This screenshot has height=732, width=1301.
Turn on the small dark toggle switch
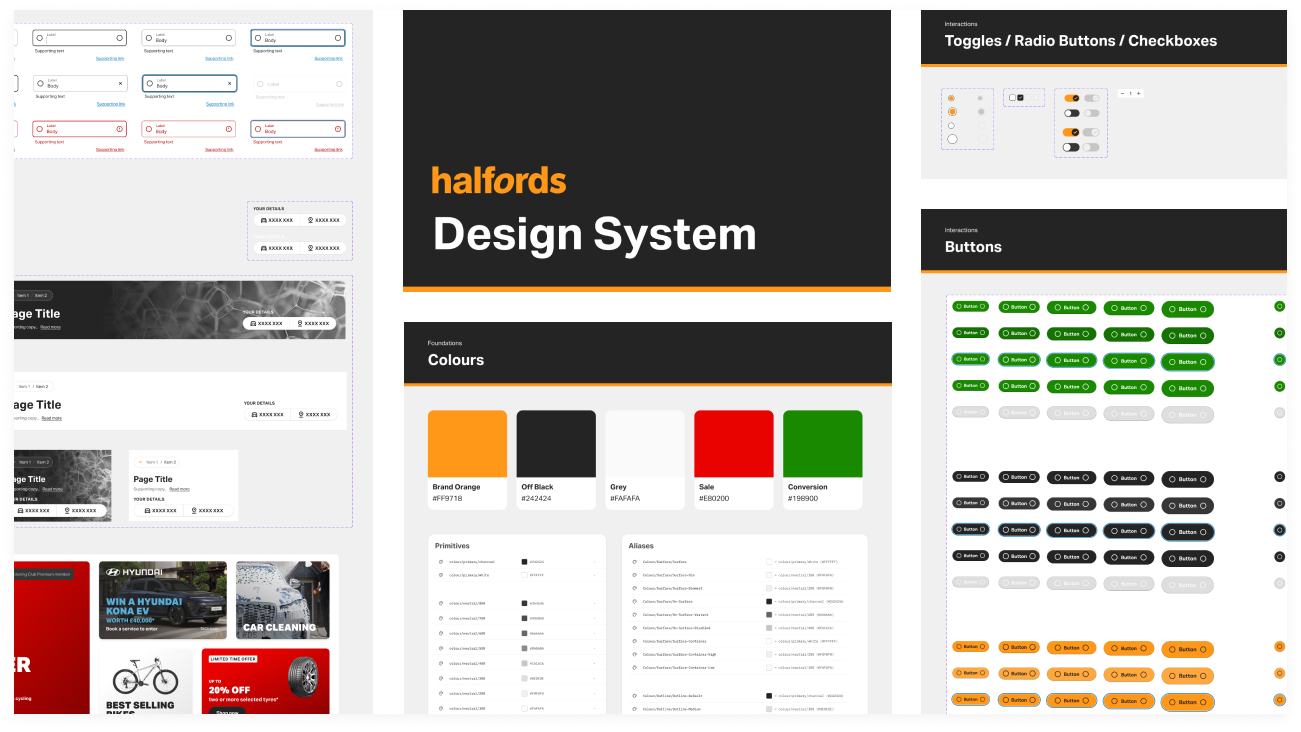pos(1072,113)
